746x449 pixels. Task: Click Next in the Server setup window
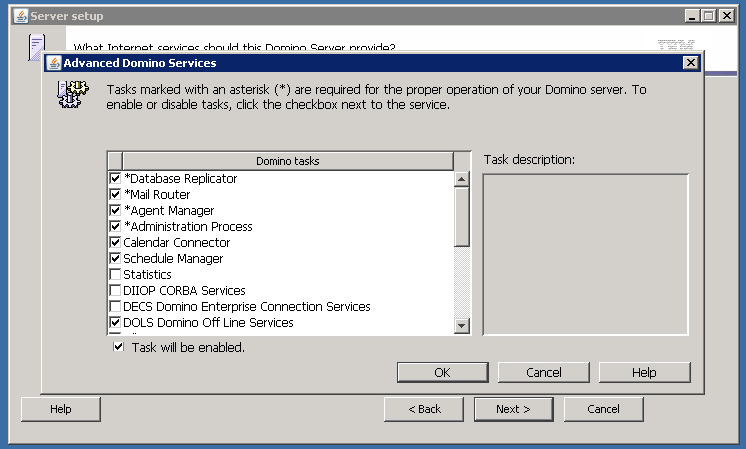[x=513, y=409]
